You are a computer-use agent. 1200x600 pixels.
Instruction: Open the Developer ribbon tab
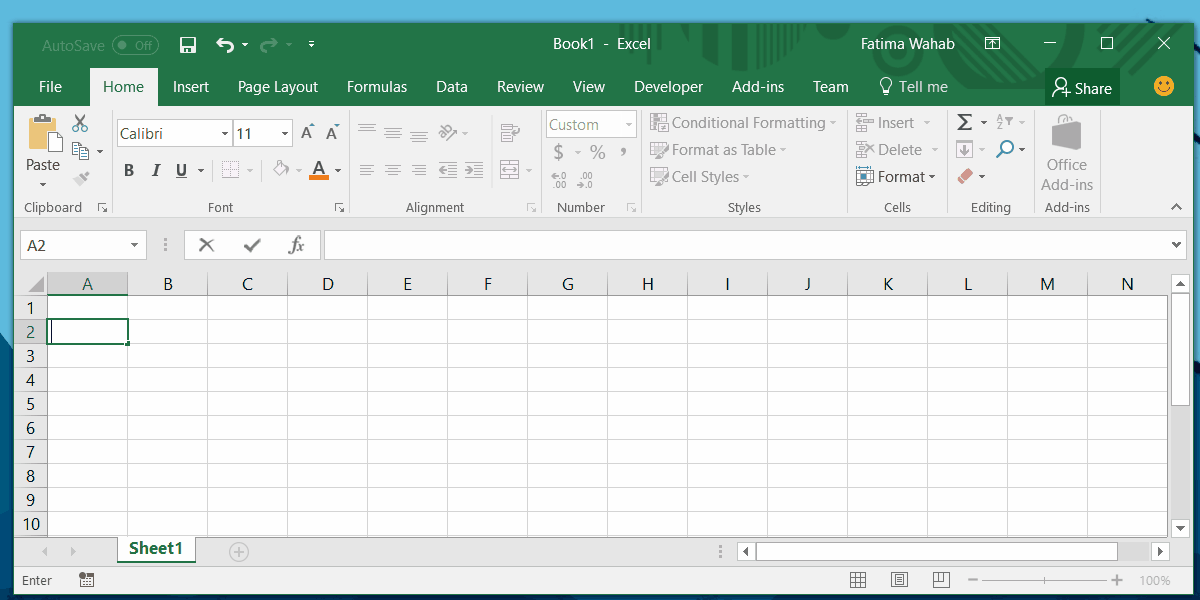[668, 87]
